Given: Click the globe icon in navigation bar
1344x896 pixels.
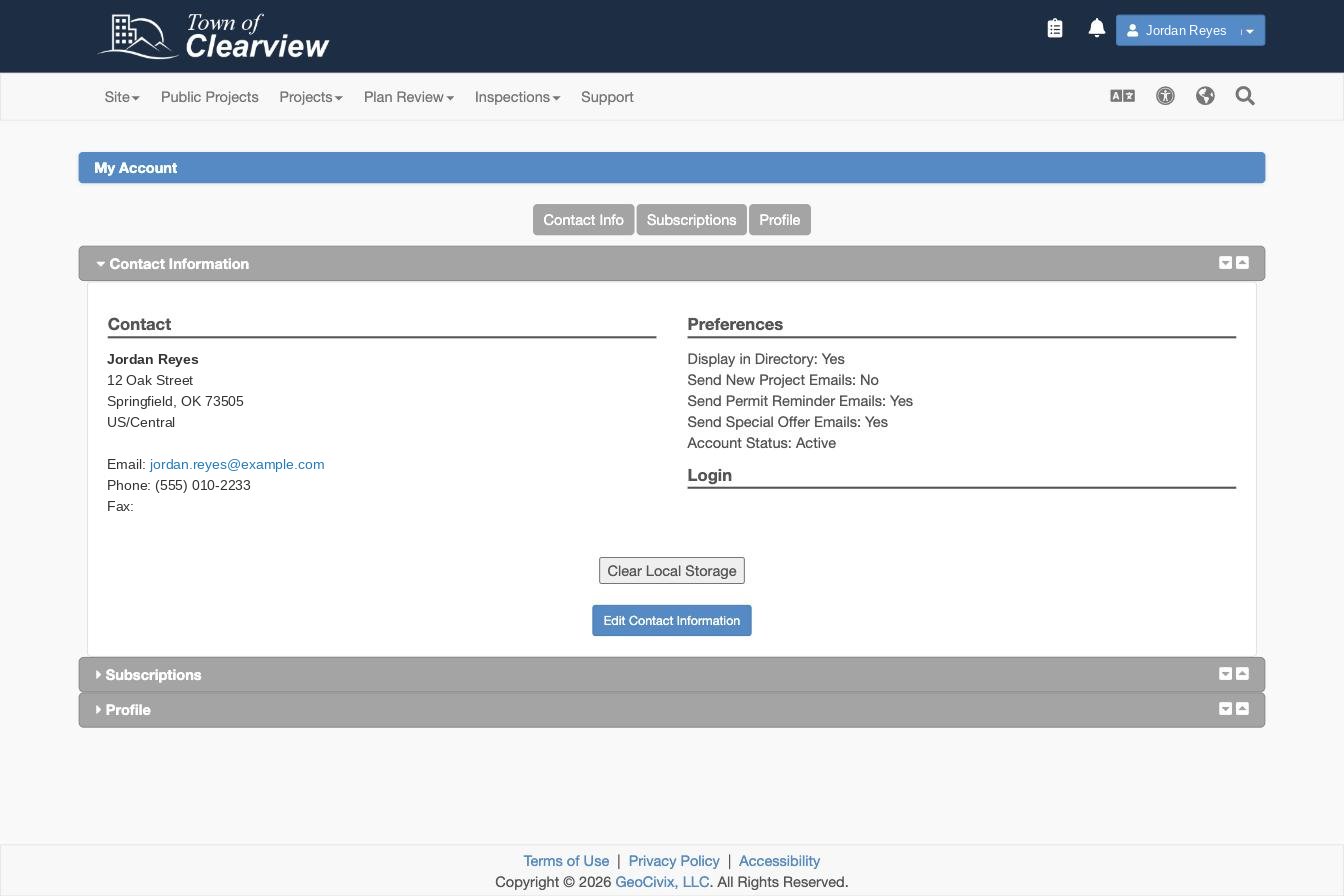Looking at the screenshot, I should coord(1205,96).
